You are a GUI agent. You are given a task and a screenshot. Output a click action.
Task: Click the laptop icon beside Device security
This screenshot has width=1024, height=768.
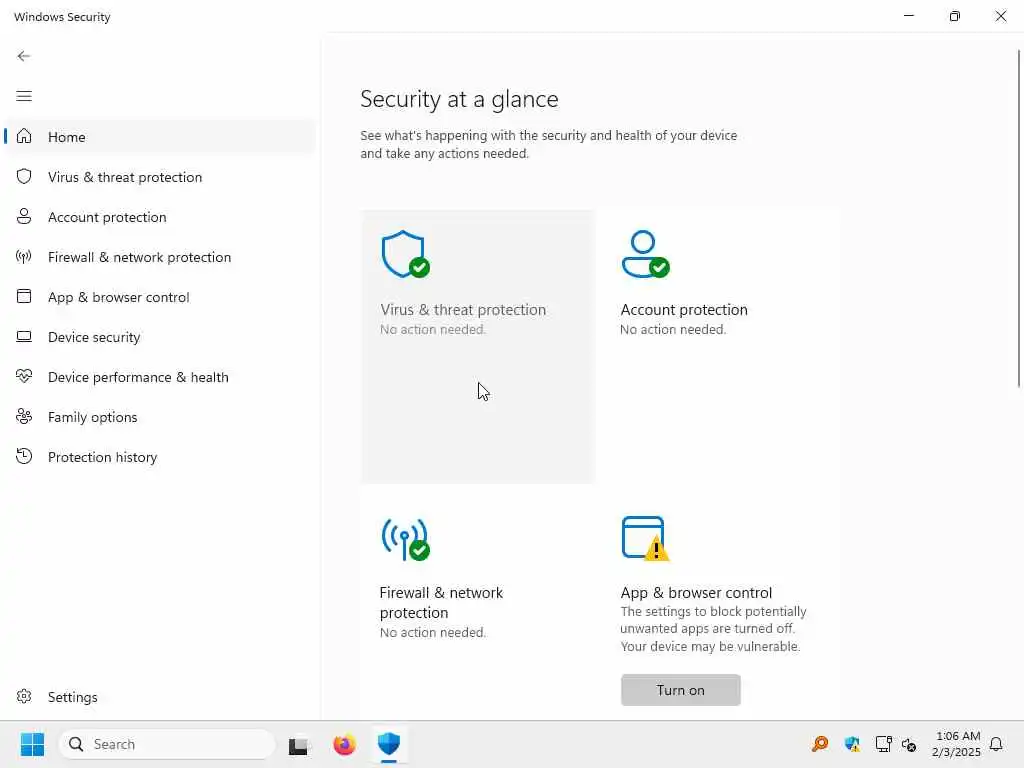pos(24,337)
